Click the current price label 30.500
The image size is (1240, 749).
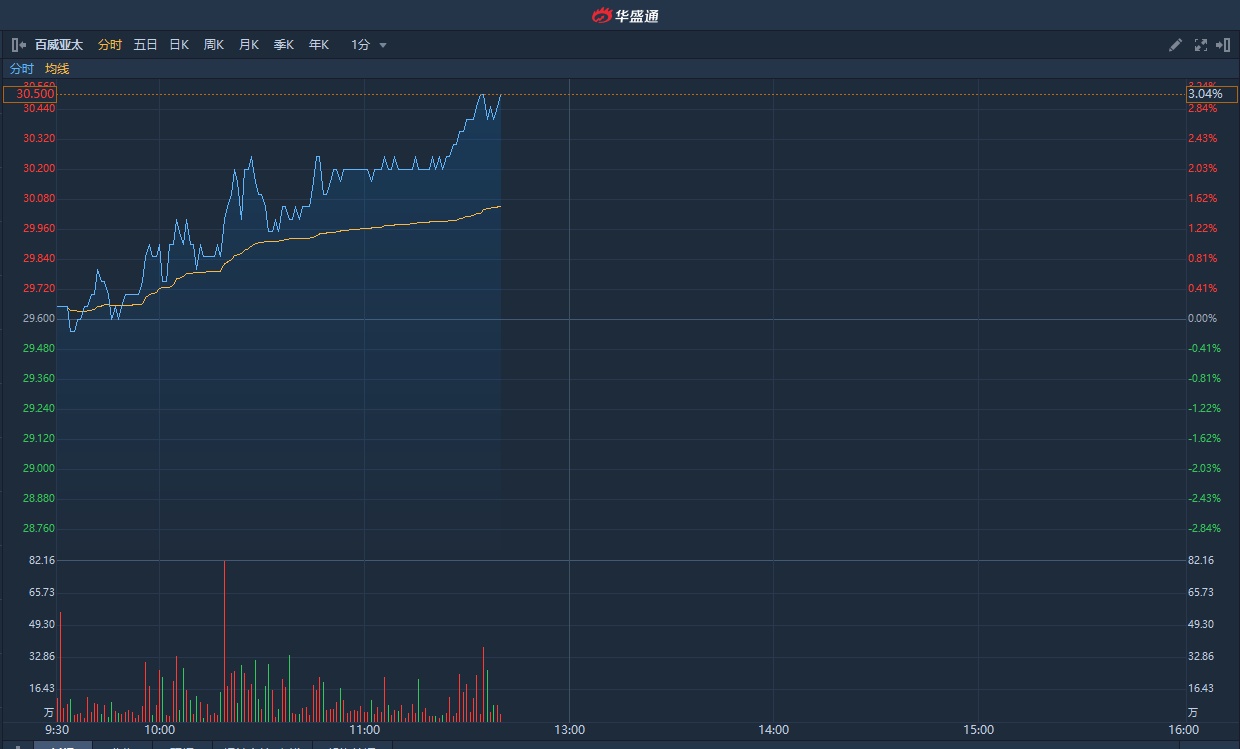pyautogui.click(x=30, y=94)
